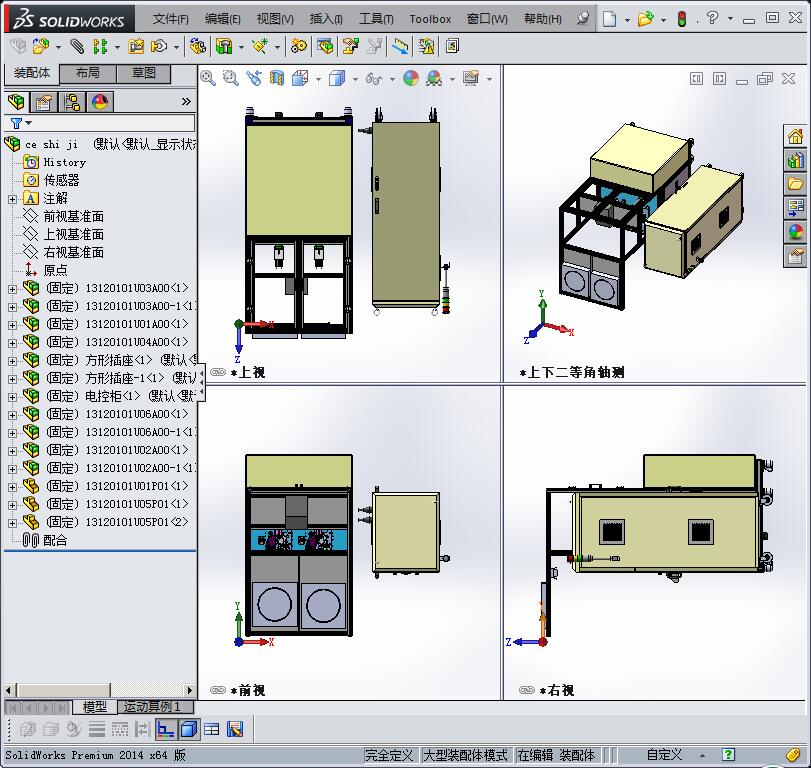Switch to the 布局 tab
Screen dimensions: 811x768
[88, 73]
